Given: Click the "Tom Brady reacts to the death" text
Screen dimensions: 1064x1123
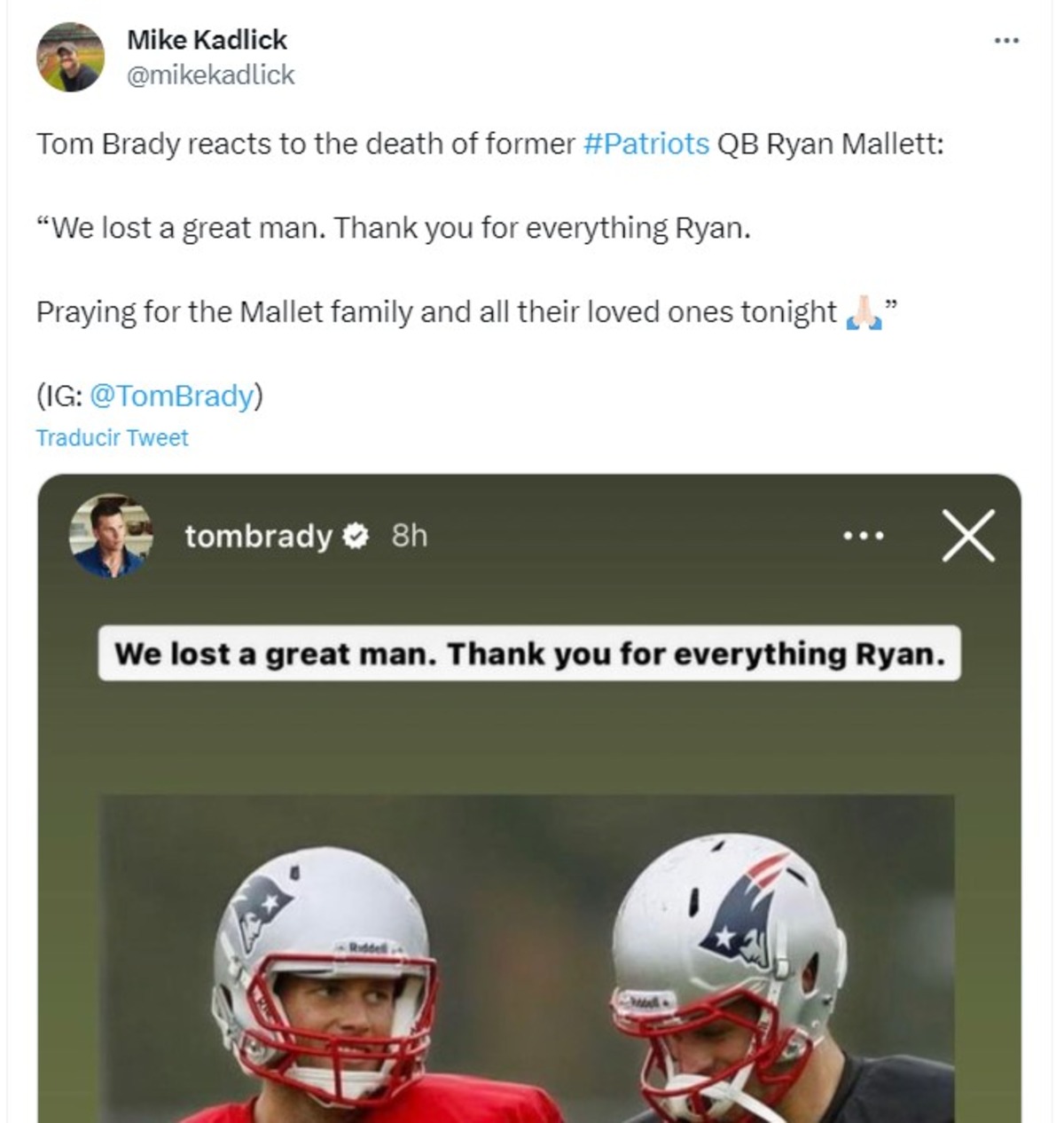Looking at the screenshot, I should [x=306, y=144].
